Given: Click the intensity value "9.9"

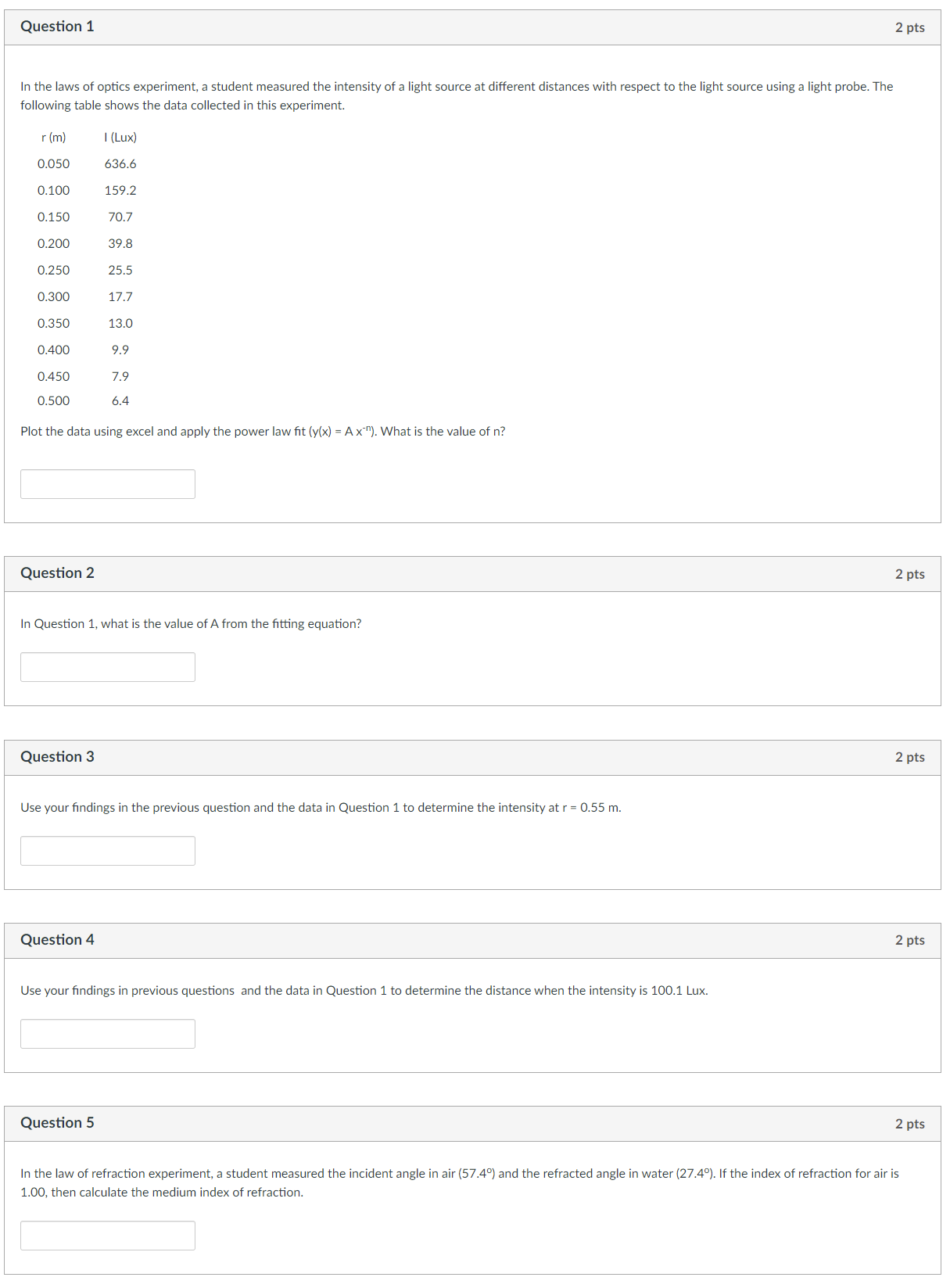Looking at the screenshot, I should tap(120, 350).
